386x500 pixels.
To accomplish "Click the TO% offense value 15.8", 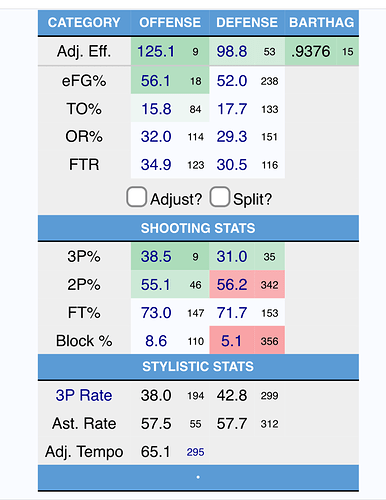I will [x=156, y=109].
